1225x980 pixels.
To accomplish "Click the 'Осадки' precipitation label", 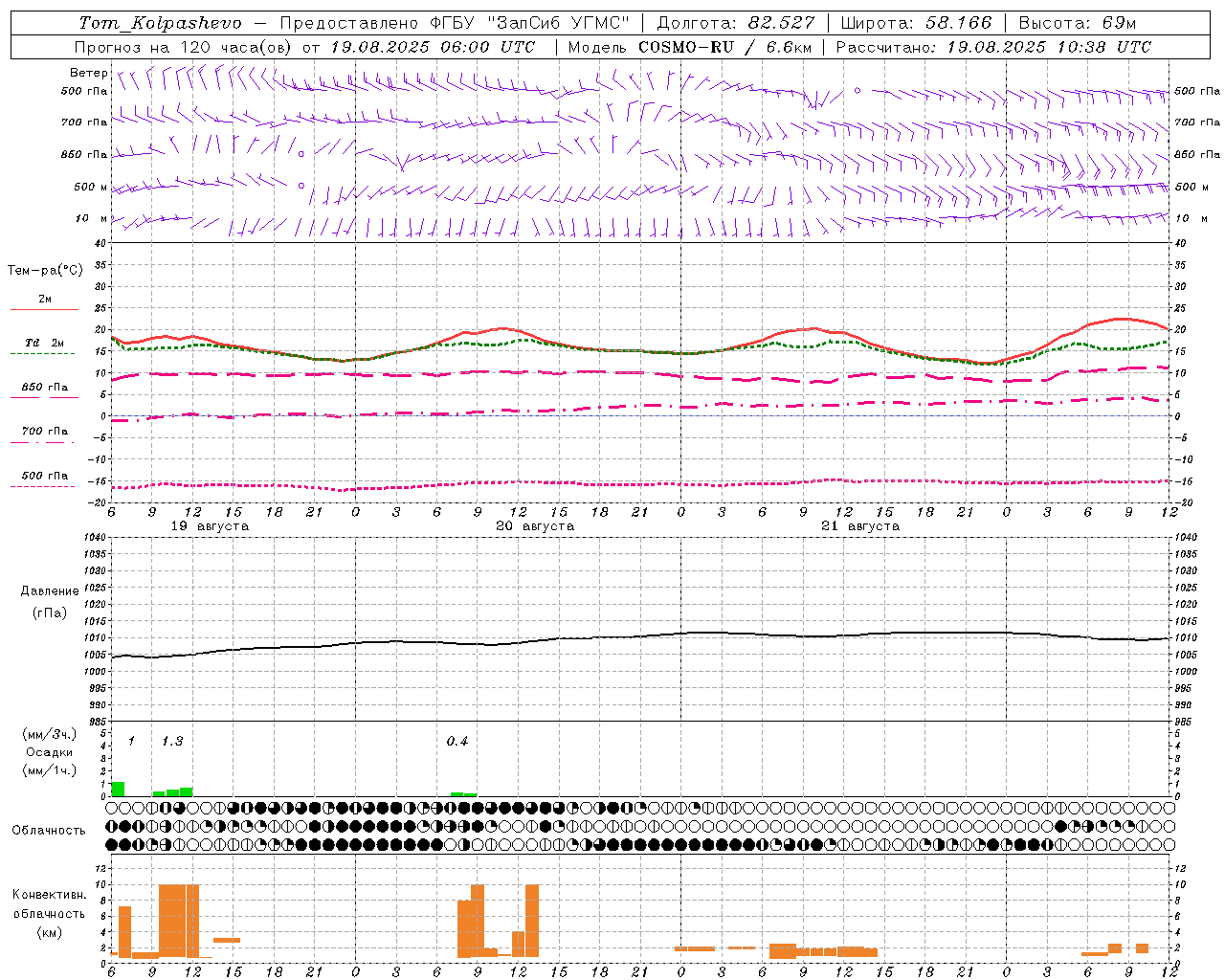I will point(50,752).
